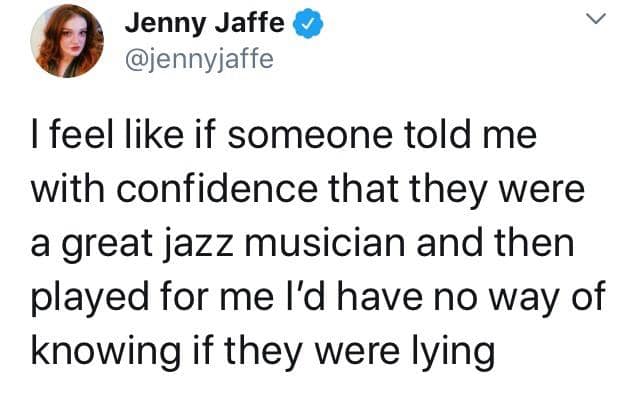Open the tweet options chevron menu

596,21
